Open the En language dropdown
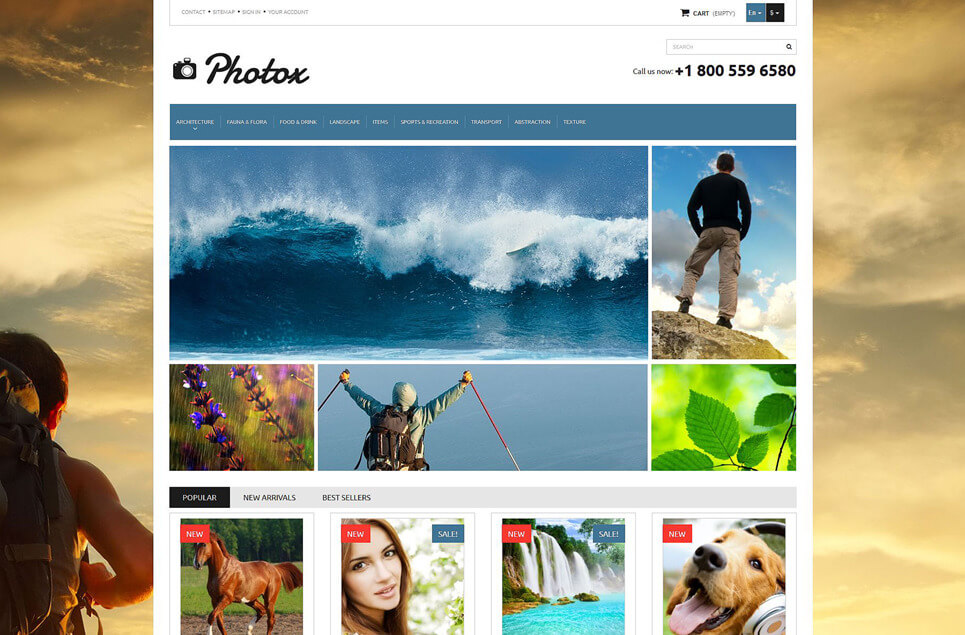The height and width of the screenshot is (635, 965). [755, 13]
